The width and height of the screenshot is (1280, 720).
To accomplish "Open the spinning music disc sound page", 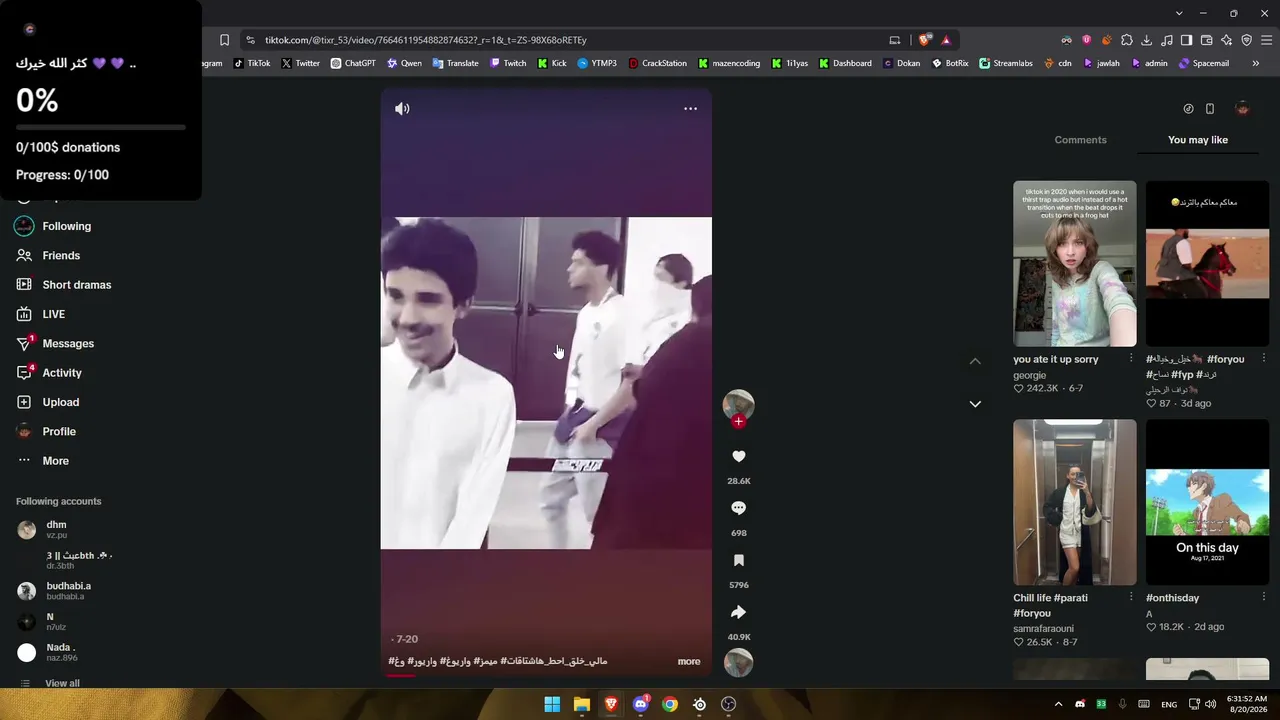I will 738,663.
